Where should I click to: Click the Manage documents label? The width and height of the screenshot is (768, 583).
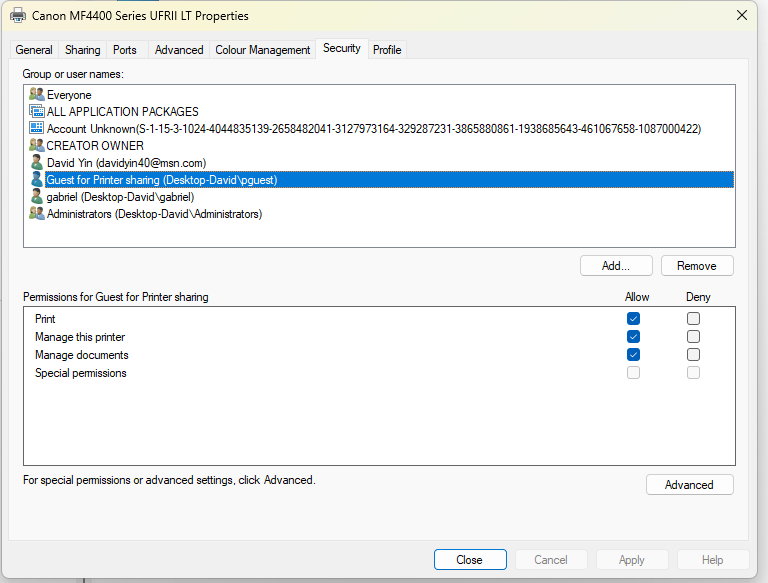(x=82, y=355)
